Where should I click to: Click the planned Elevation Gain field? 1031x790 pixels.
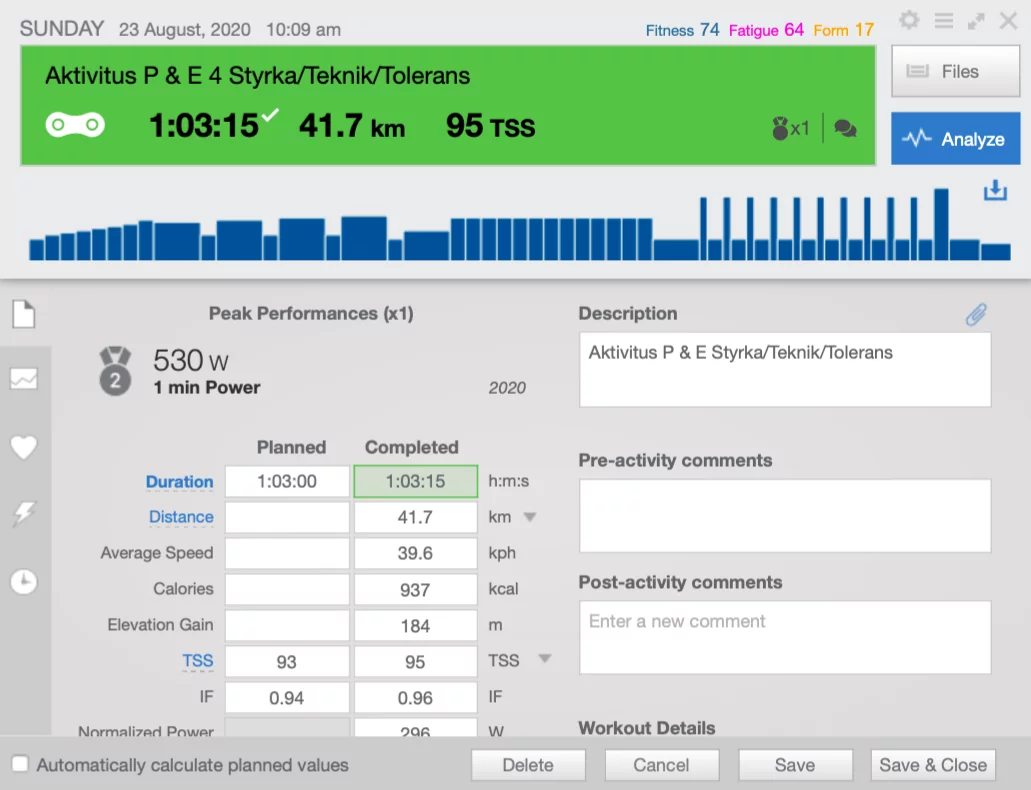click(x=287, y=626)
